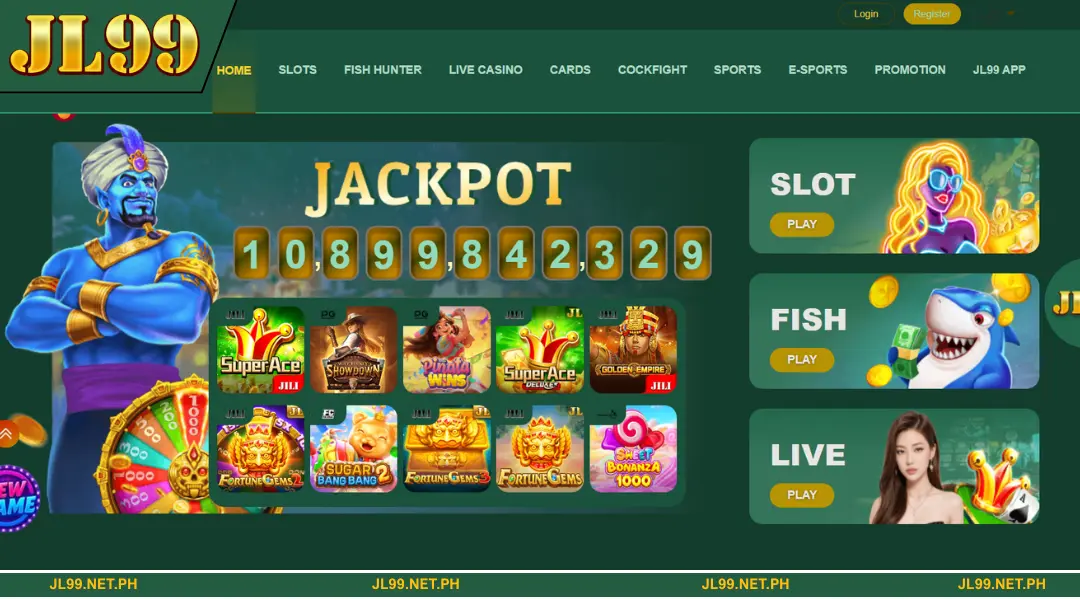Open the Super Ace game tile
The width and height of the screenshot is (1080, 600).
[x=260, y=350]
